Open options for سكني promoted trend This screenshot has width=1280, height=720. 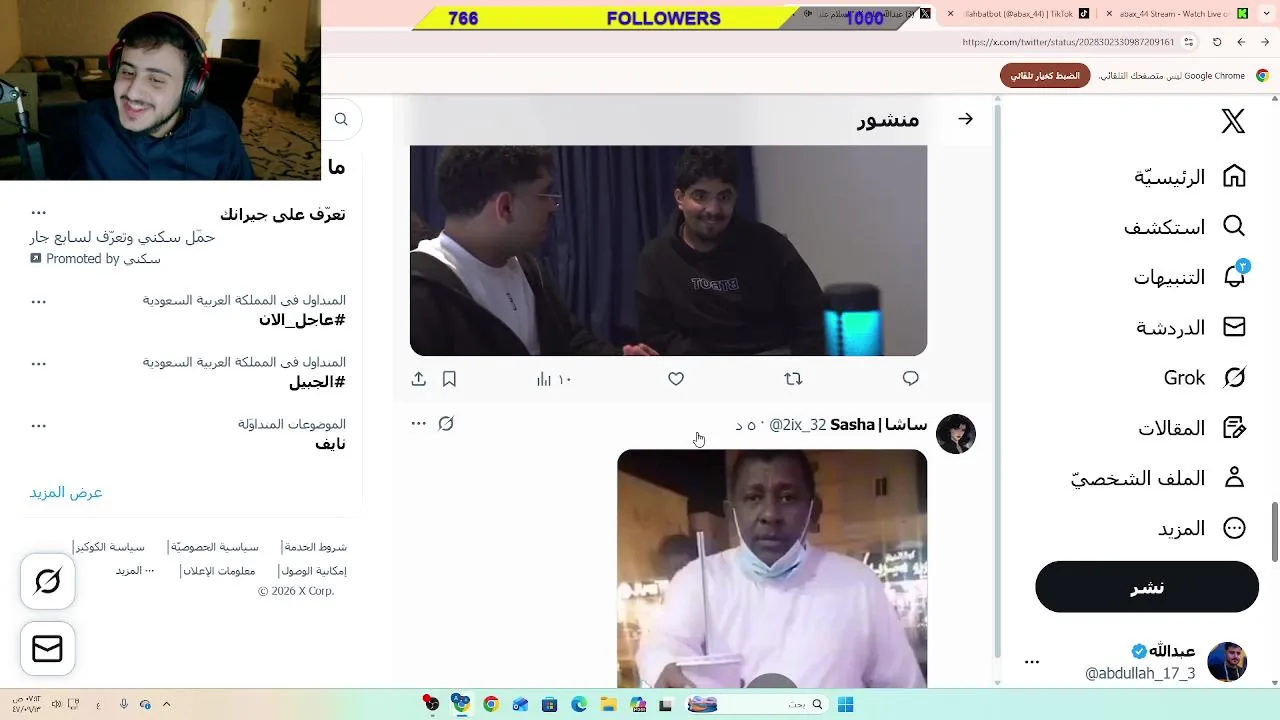pyautogui.click(x=38, y=213)
